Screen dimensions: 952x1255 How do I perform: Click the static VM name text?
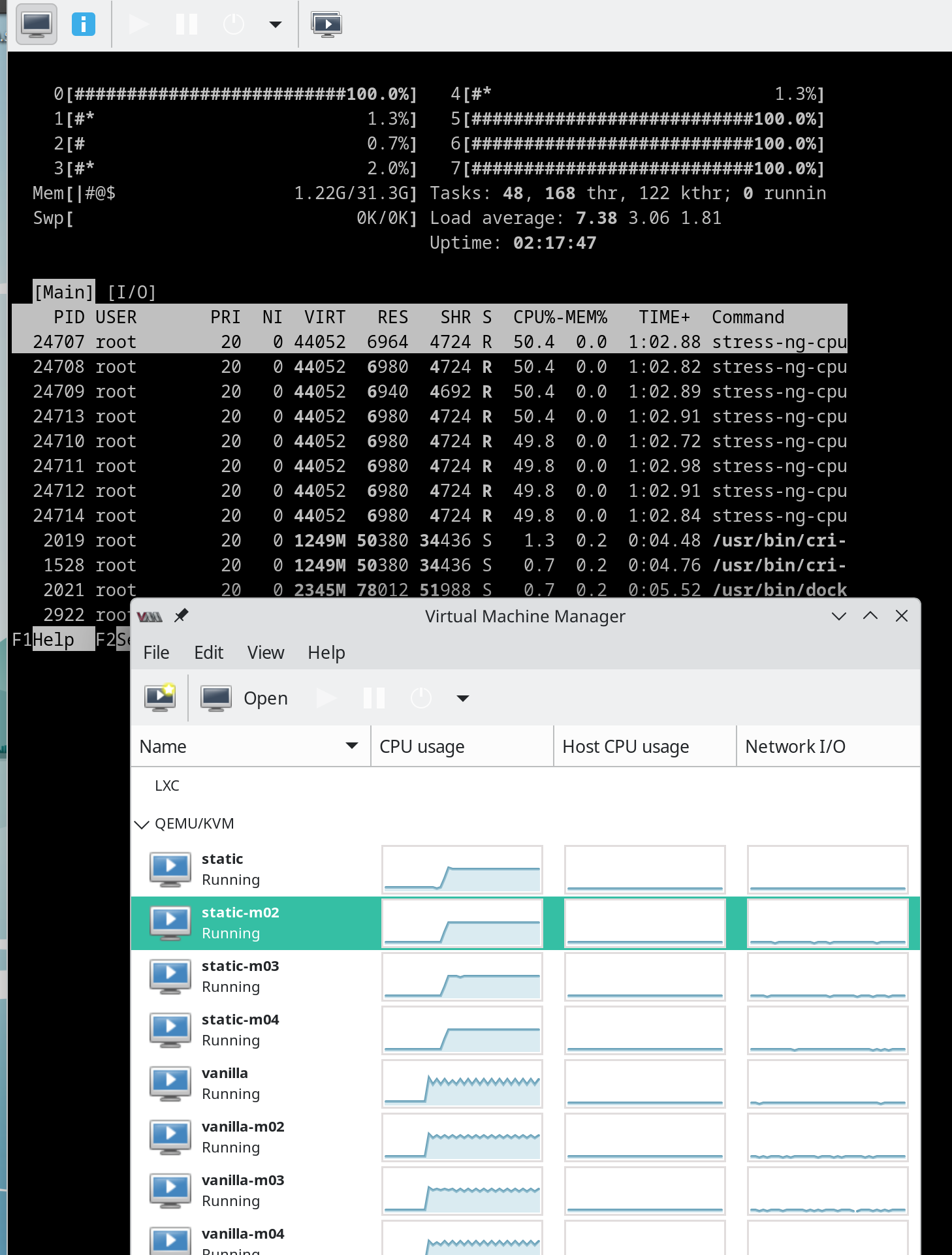coord(223,859)
